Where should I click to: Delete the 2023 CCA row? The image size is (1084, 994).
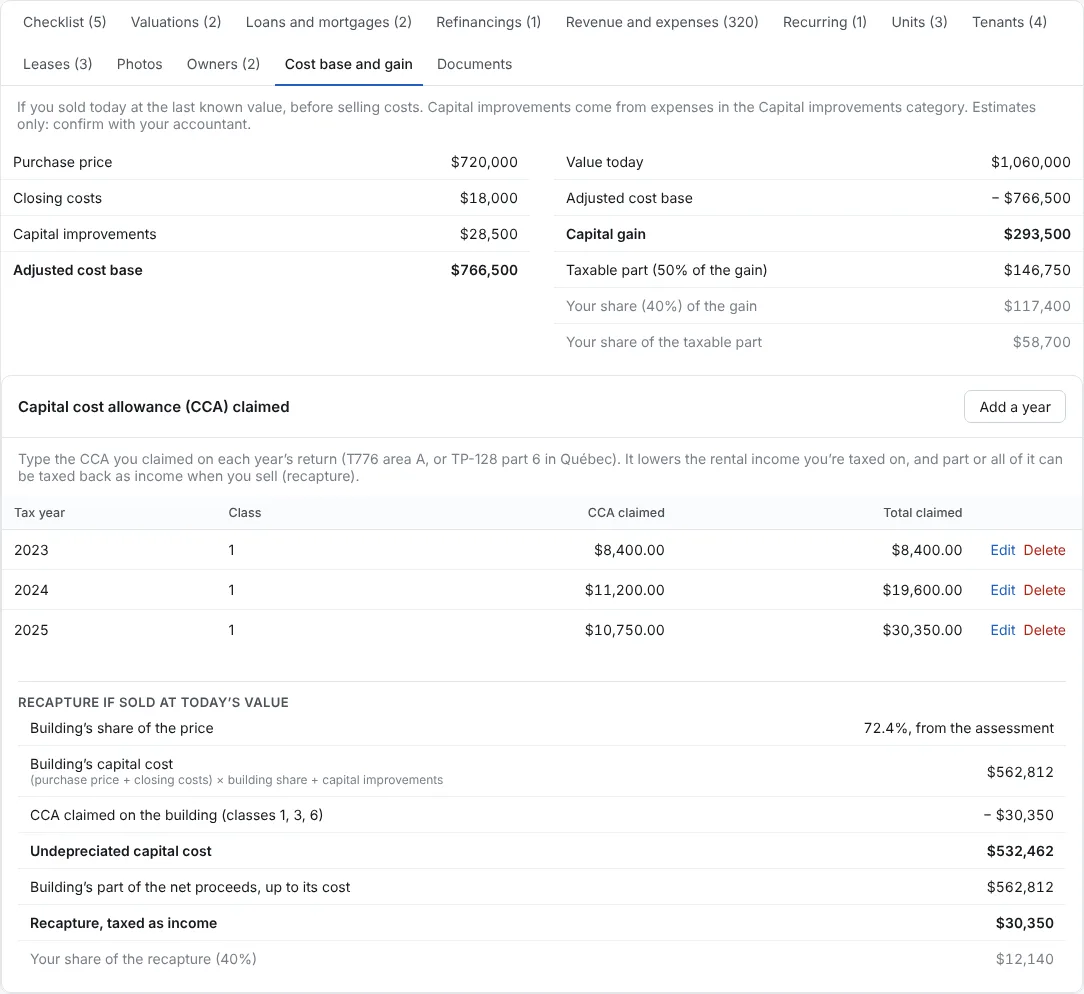(x=1044, y=550)
